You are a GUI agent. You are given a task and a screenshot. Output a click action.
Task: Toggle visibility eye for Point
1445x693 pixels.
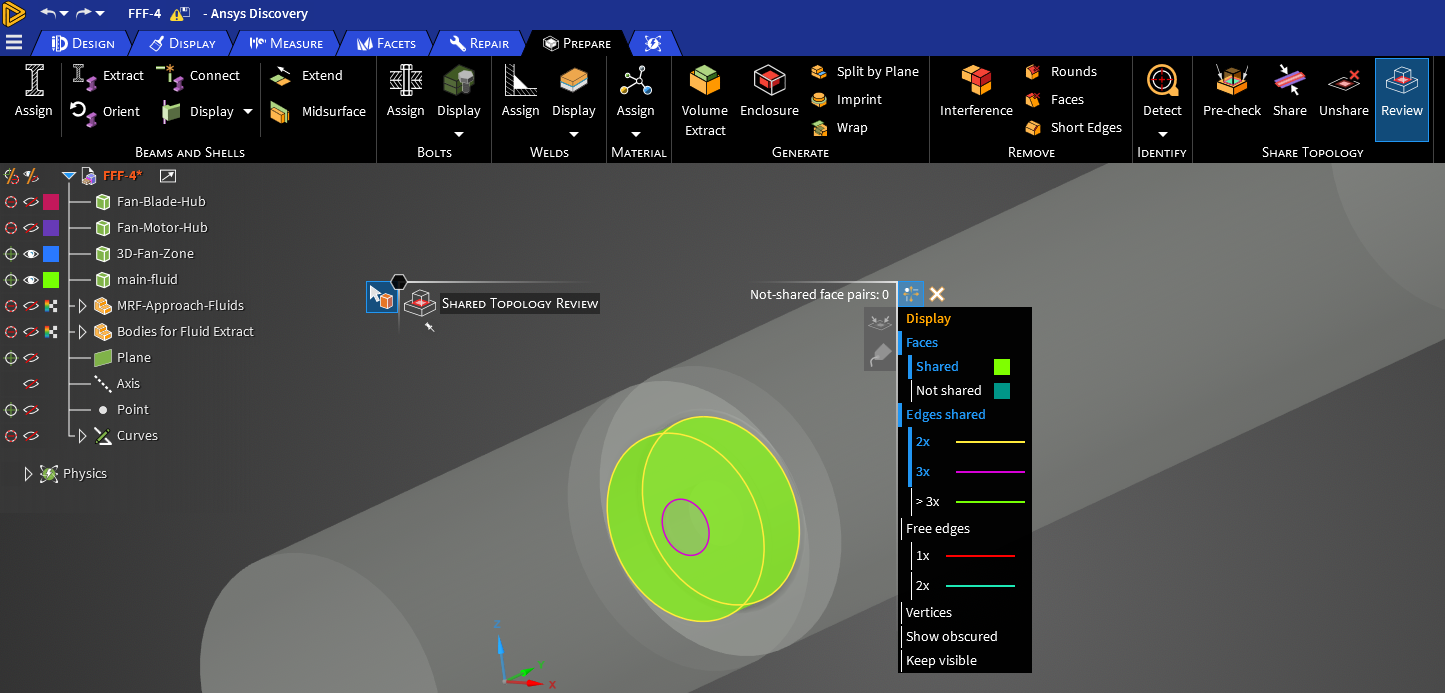[31, 410]
